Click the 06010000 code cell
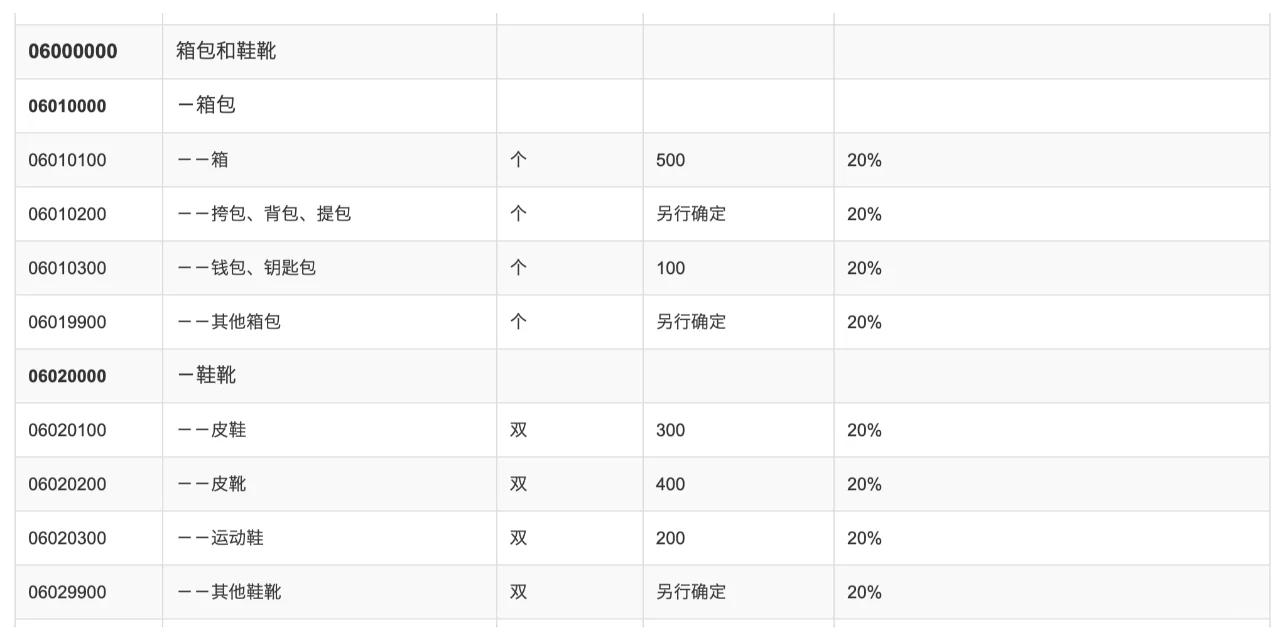This screenshot has width=1280, height=640. (x=67, y=106)
